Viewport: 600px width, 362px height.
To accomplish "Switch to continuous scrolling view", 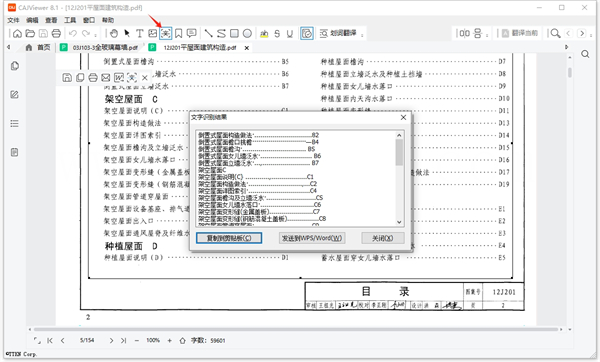I will (478, 34).
